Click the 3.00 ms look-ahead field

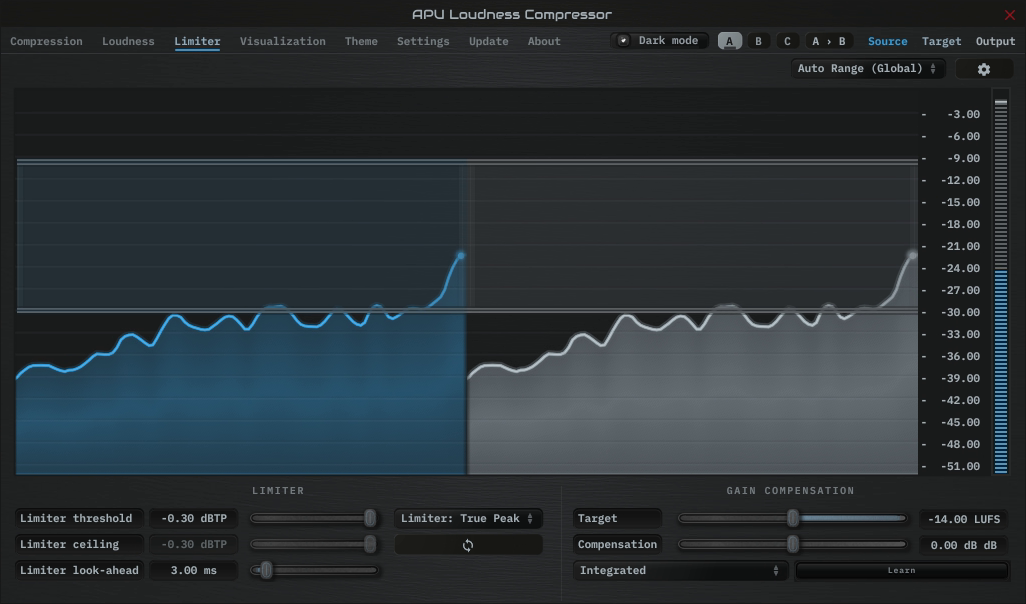tap(194, 571)
